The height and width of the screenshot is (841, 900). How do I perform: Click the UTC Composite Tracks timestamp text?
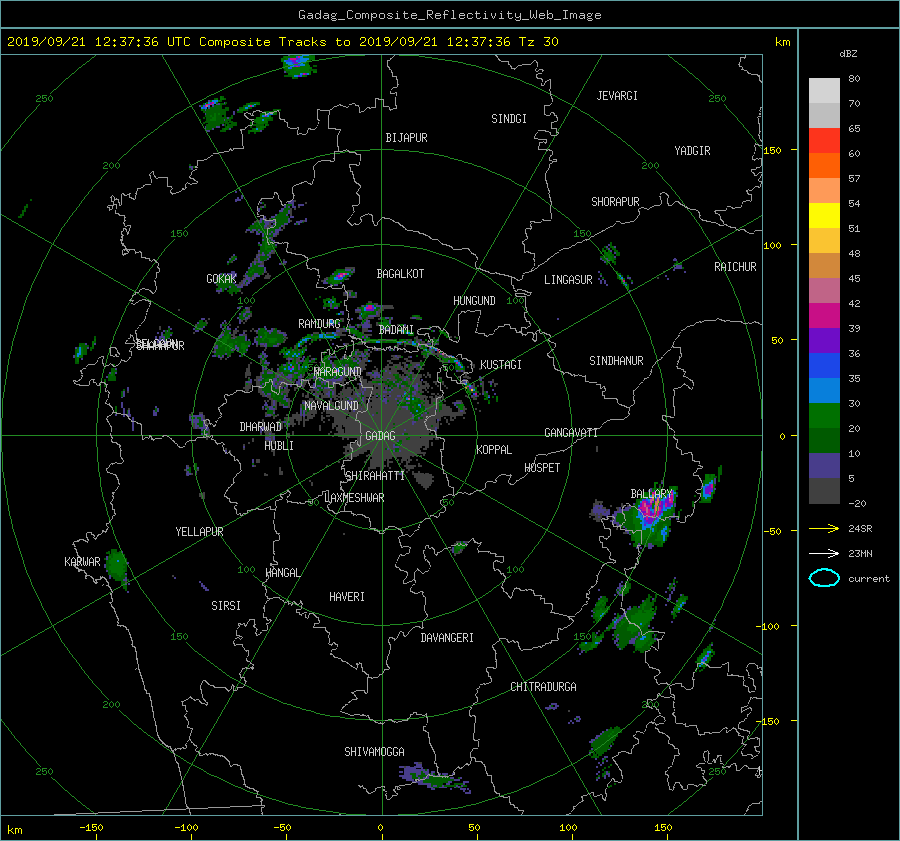coord(282,42)
